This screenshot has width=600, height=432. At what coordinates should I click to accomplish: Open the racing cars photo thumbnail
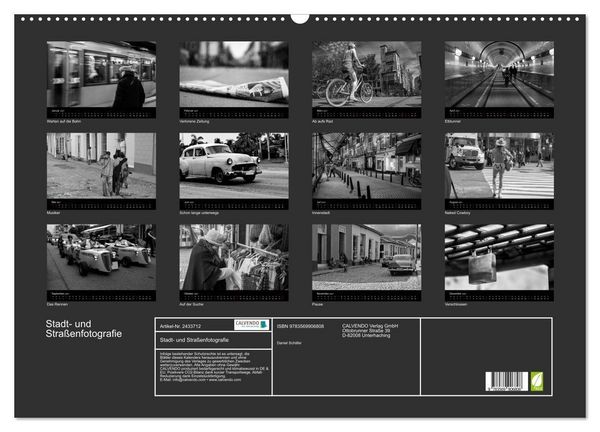(101, 257)
